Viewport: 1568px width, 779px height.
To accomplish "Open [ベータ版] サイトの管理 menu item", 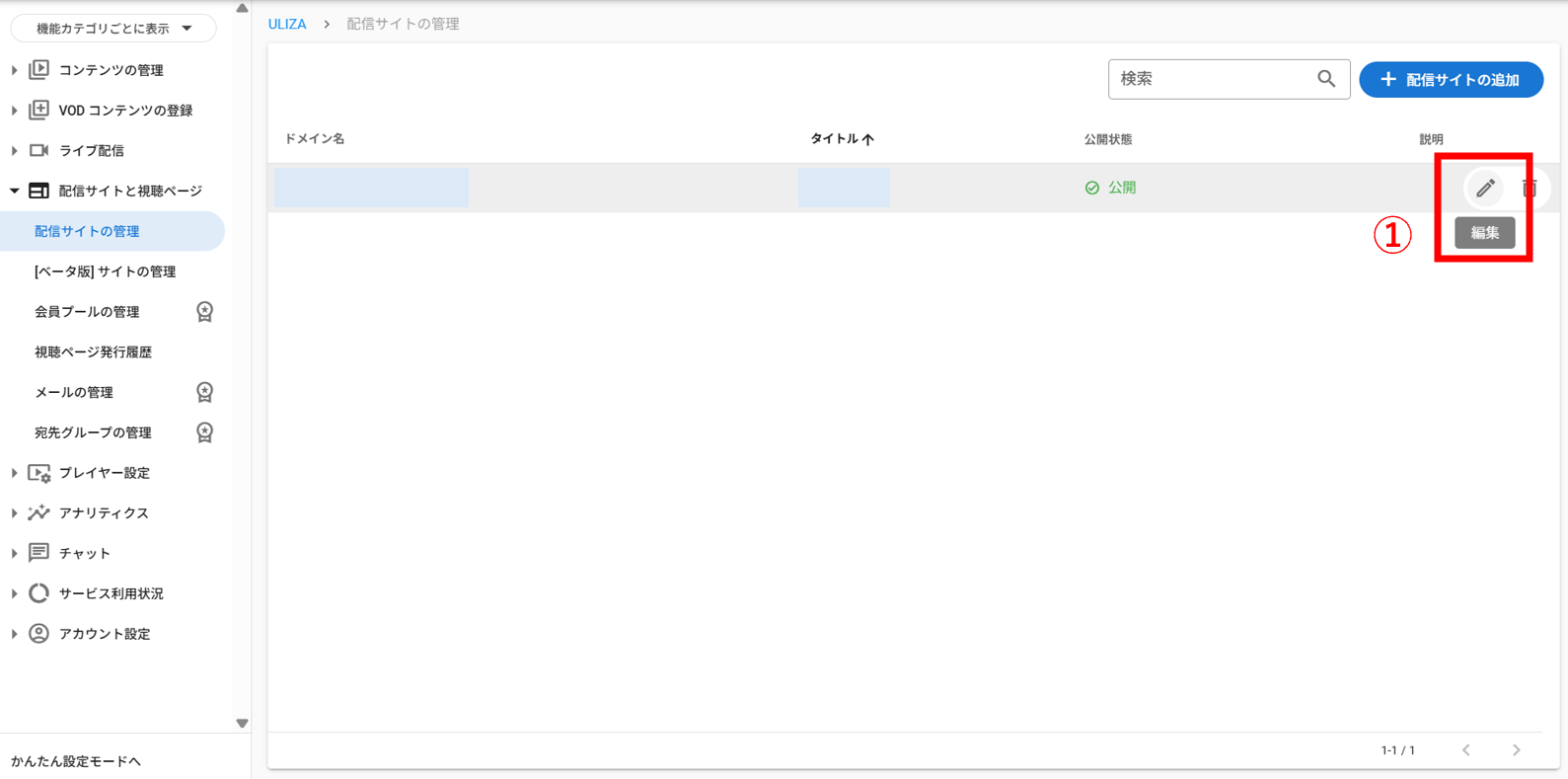I will 105,272.
